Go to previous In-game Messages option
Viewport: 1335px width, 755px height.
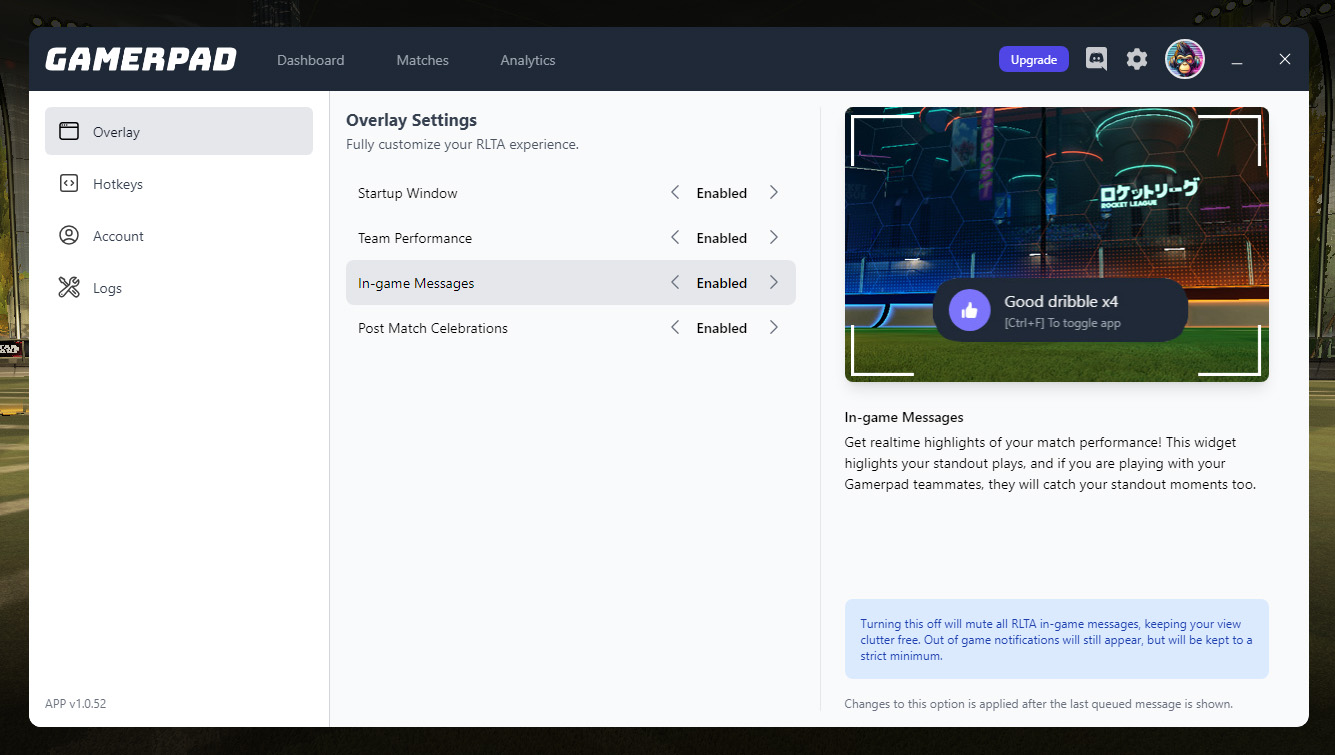click(675, 282)
